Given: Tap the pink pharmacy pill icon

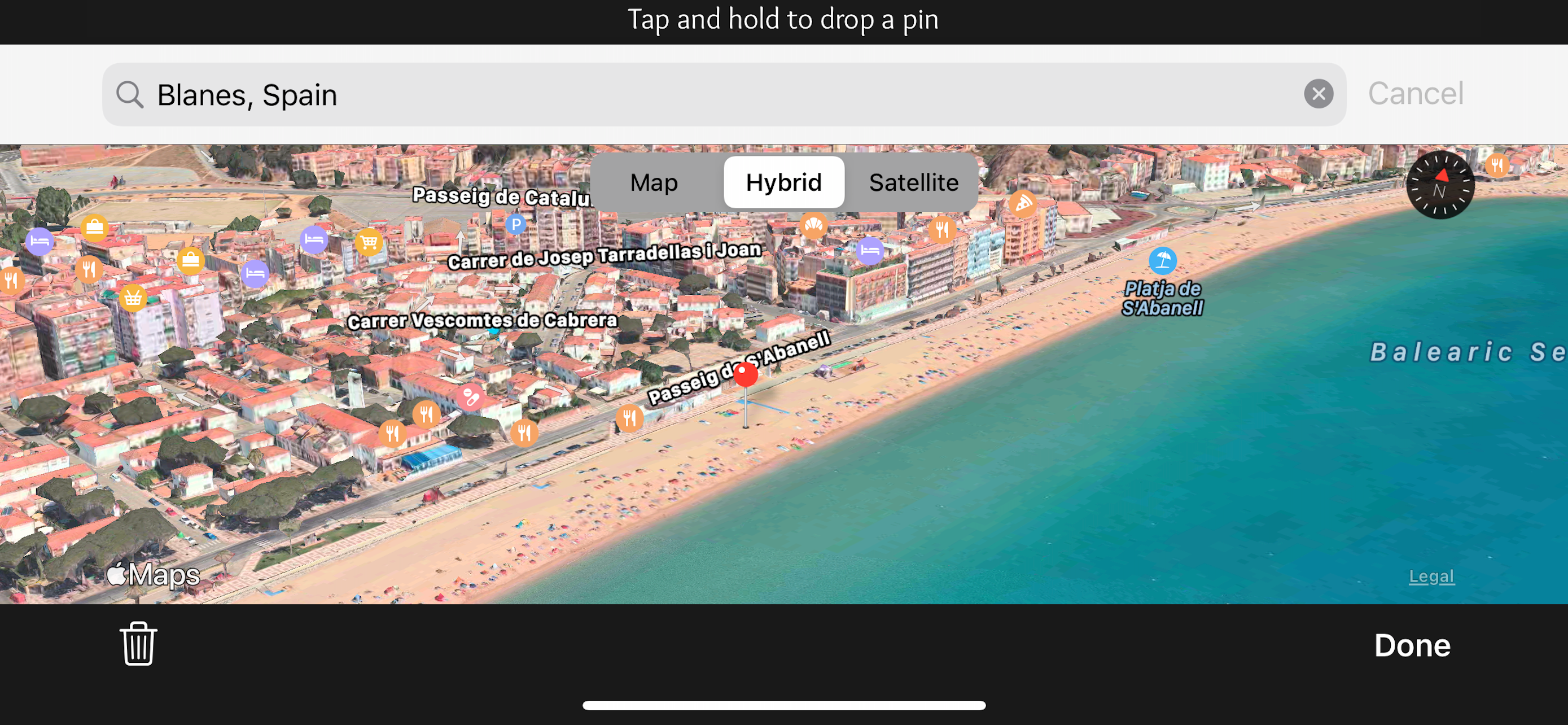Looking at the screenshot, I should (470, 398).
